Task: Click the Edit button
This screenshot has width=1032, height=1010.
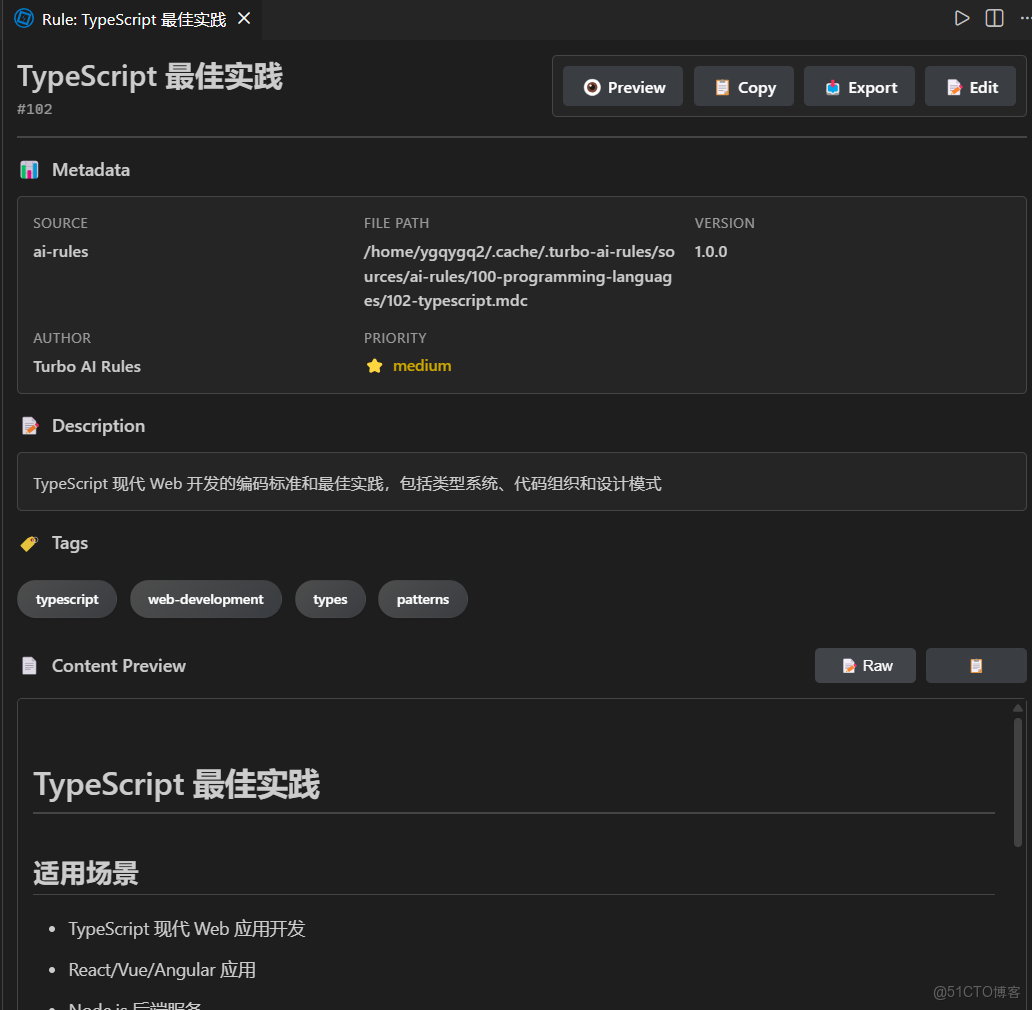Action: pos(970,86)
